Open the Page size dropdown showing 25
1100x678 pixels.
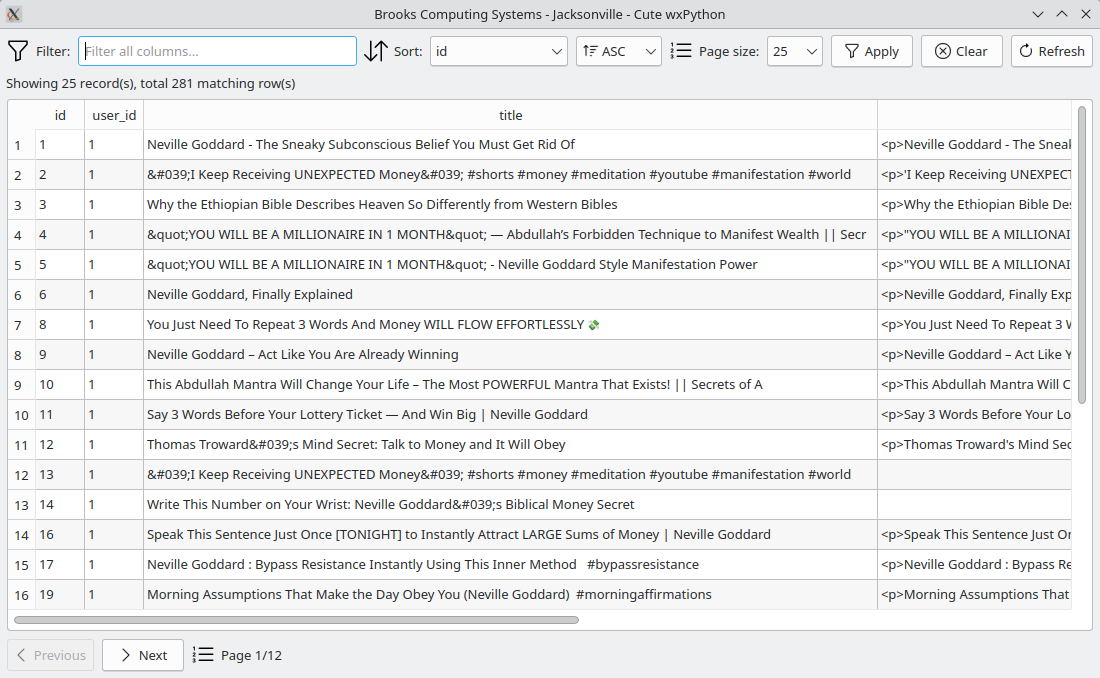[x=794, y=51]
